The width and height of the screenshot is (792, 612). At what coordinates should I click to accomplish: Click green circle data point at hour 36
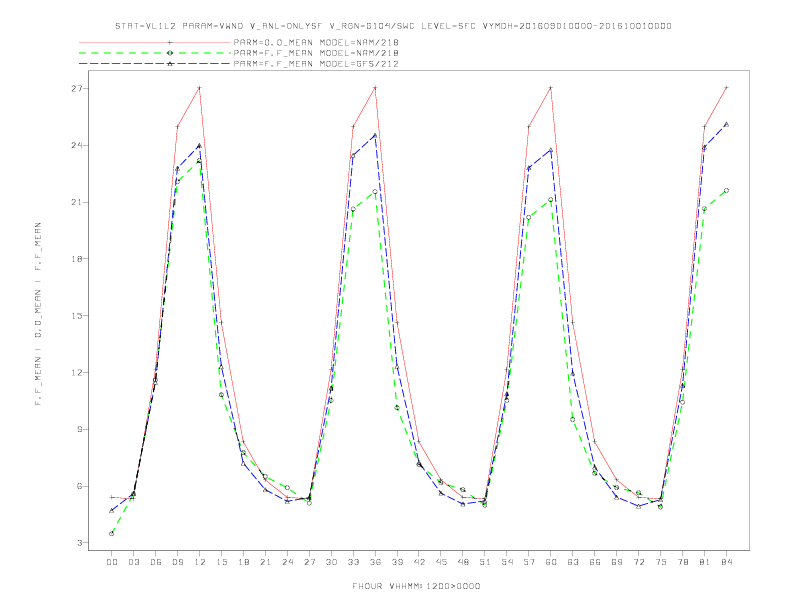pyautogui.click(x=375, y=191)
